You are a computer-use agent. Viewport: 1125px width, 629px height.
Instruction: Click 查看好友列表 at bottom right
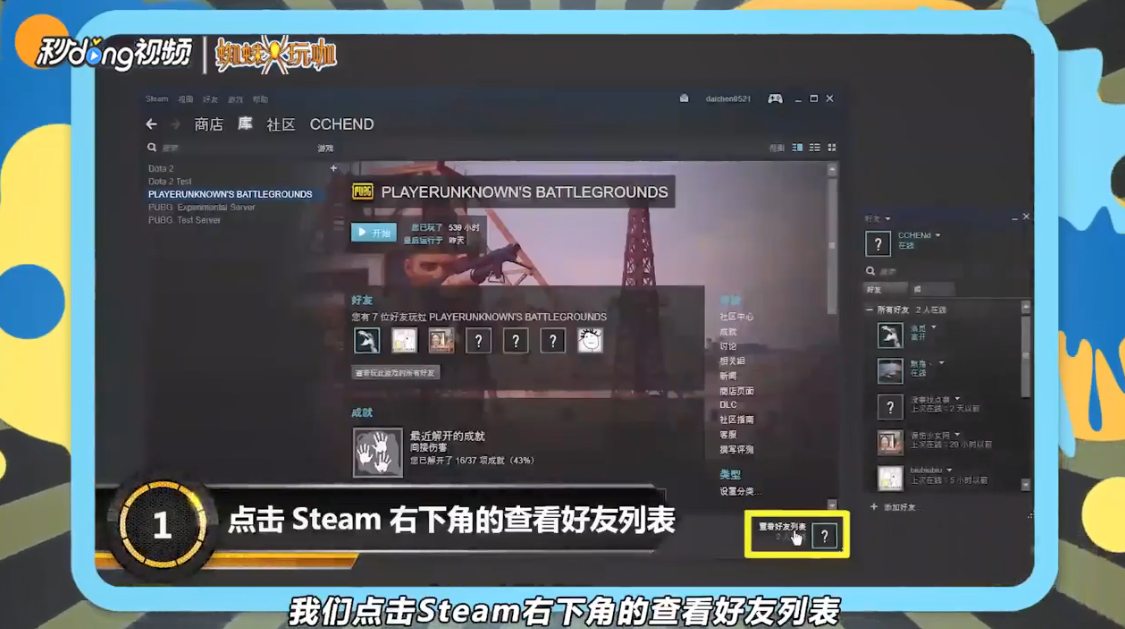click(x=782, y=527)
